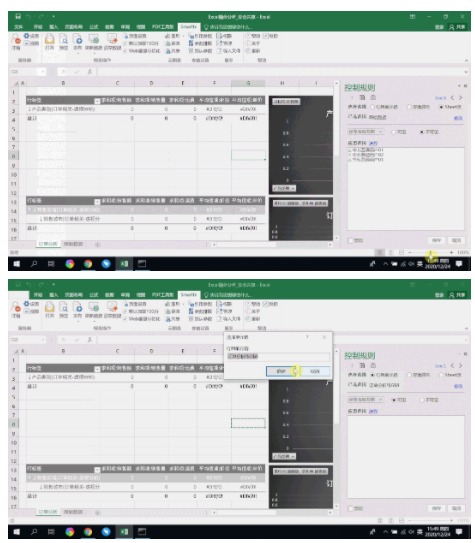This screenshot has width=475, height=543.
Task: Click the previous arrow in top 控制规则 panel
Action: [x=452, y=98]
